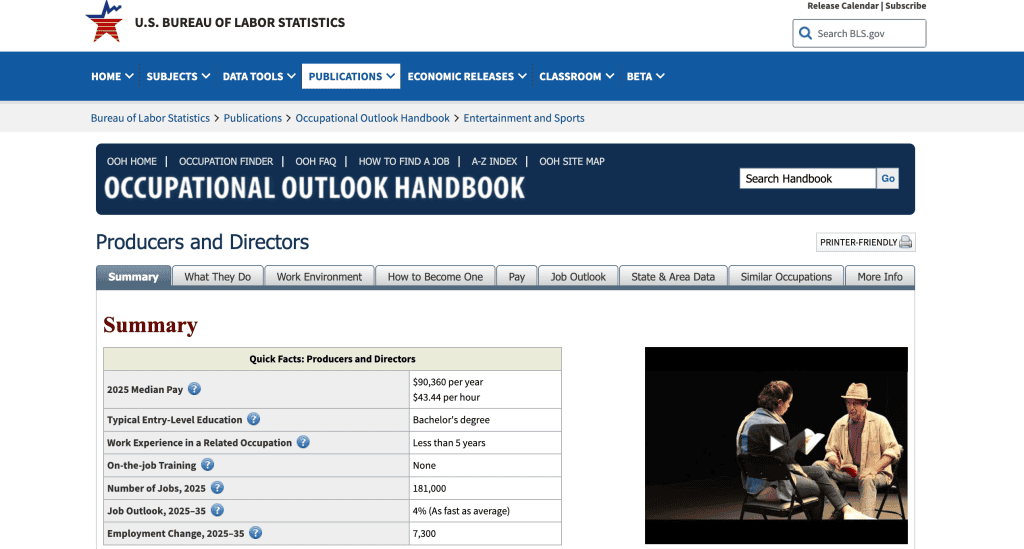1024x549 pixels.
Task: Open help icon for Job Outlook, 2025–35
Action: click(x=217, y=510)
